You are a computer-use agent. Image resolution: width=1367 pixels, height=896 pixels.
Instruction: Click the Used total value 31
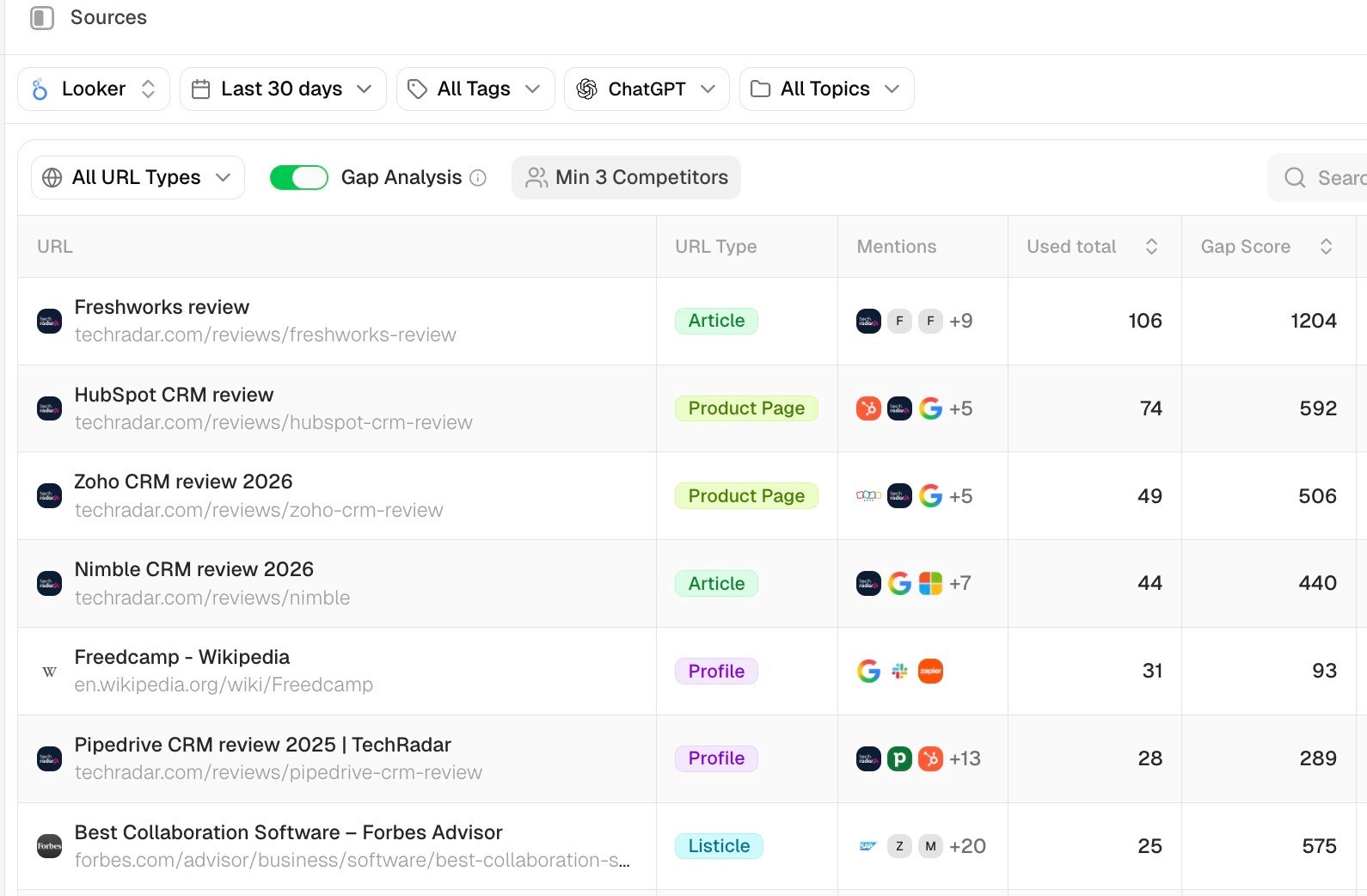pos(1152,672)
